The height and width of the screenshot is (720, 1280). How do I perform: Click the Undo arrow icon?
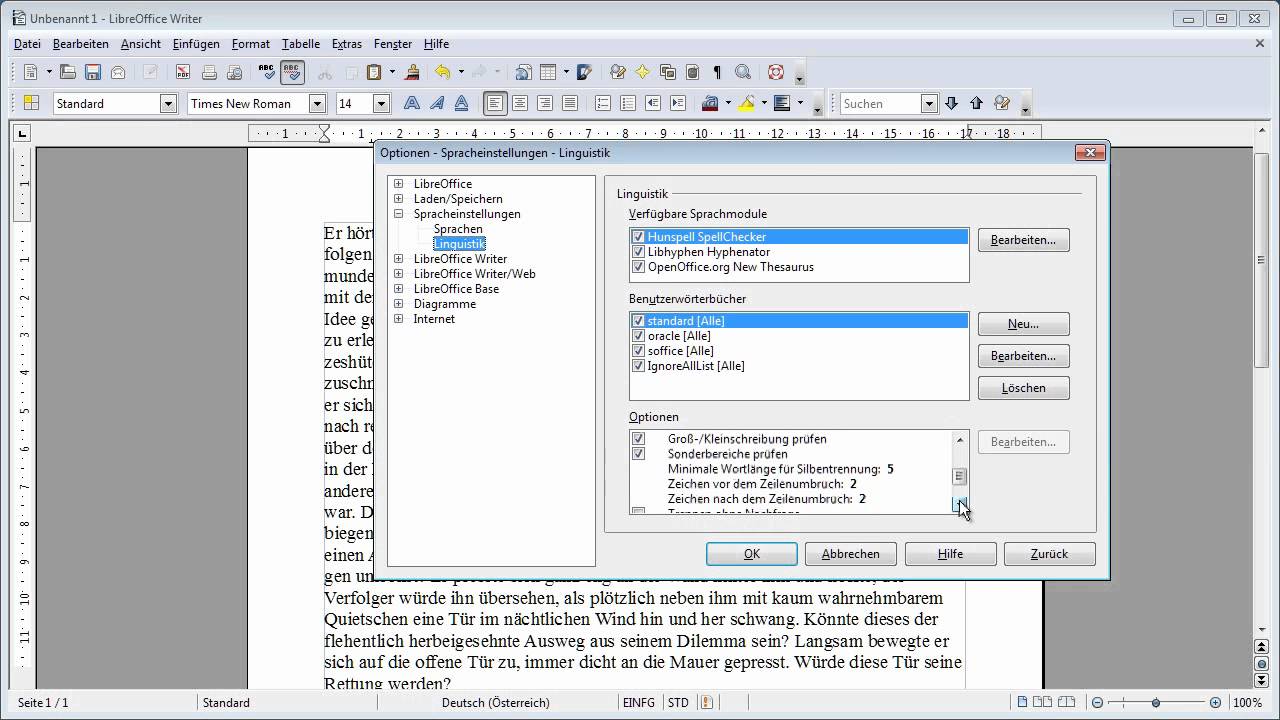443,72
